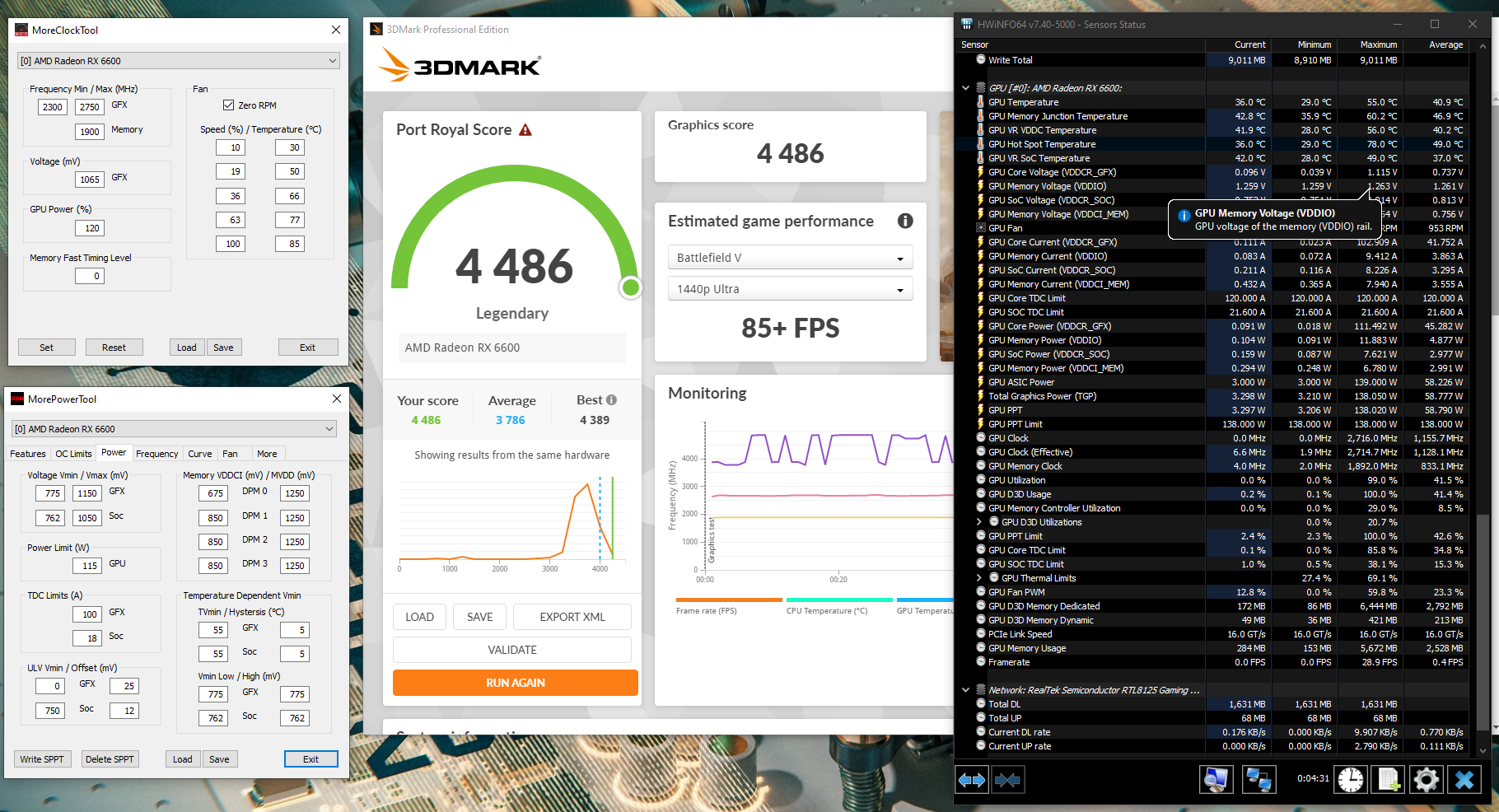Start HWiNFO logging with sheet-plus icon
This screenshot has width=1499, height=812.
point(1389,779)
